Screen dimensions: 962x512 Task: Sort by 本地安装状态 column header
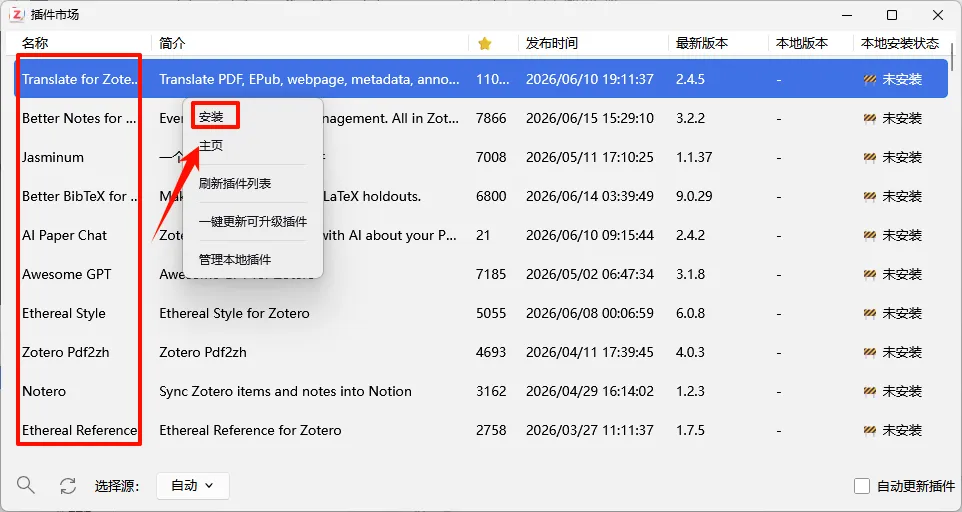click(900, 44)
